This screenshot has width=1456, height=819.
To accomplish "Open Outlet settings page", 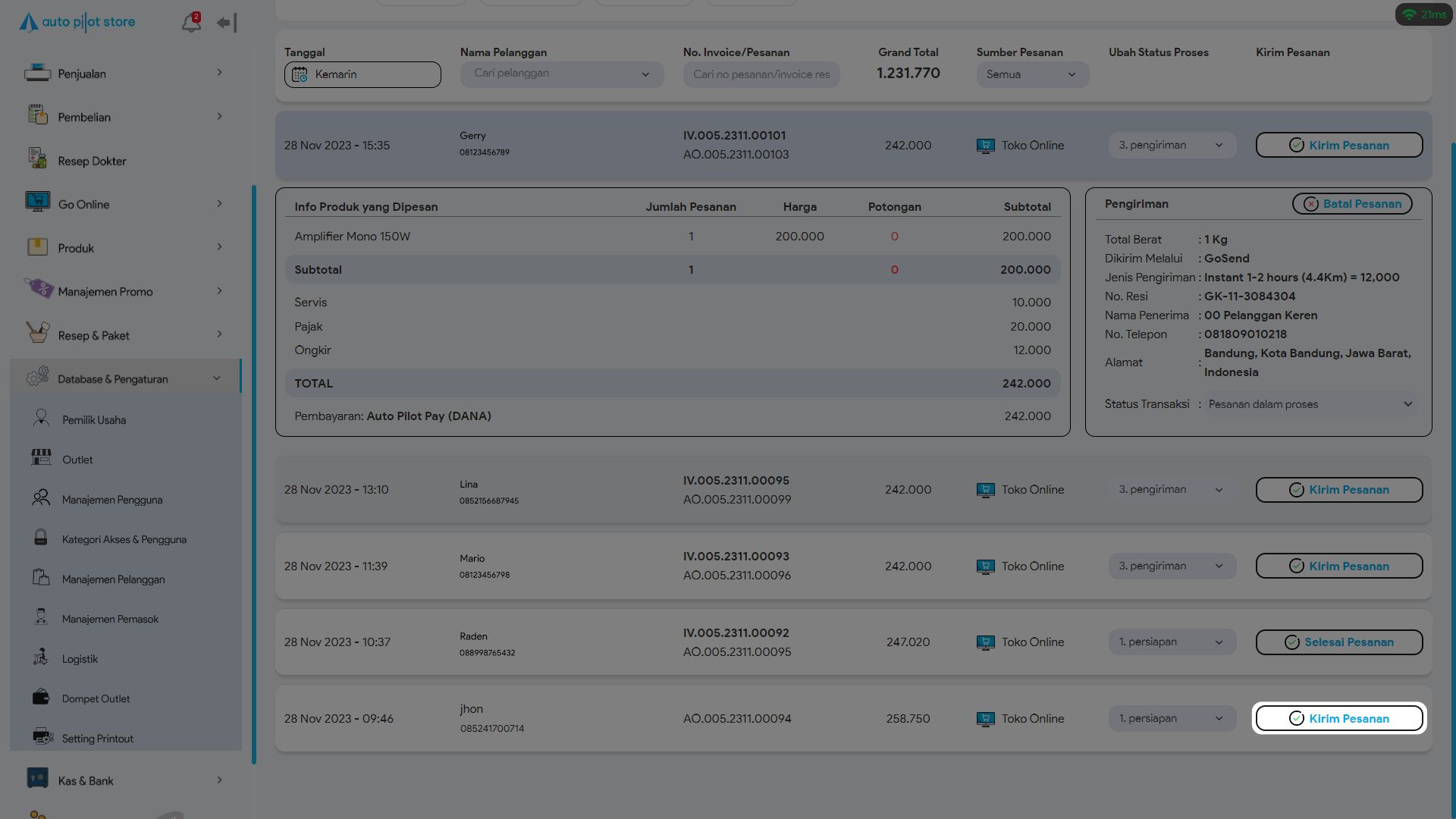I will pos(77,460).
